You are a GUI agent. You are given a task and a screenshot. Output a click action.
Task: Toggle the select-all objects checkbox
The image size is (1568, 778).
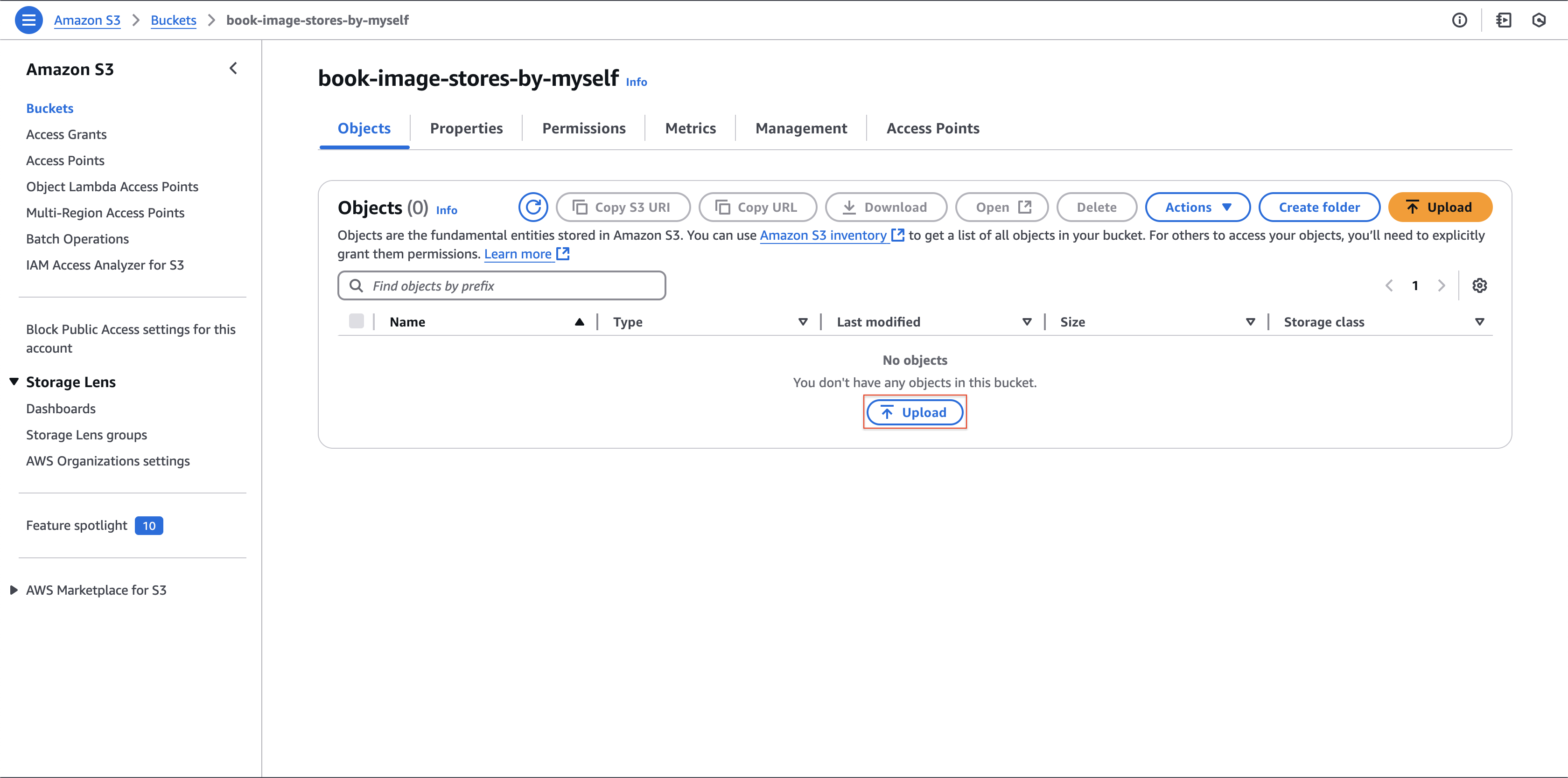(x=357, y=321)
